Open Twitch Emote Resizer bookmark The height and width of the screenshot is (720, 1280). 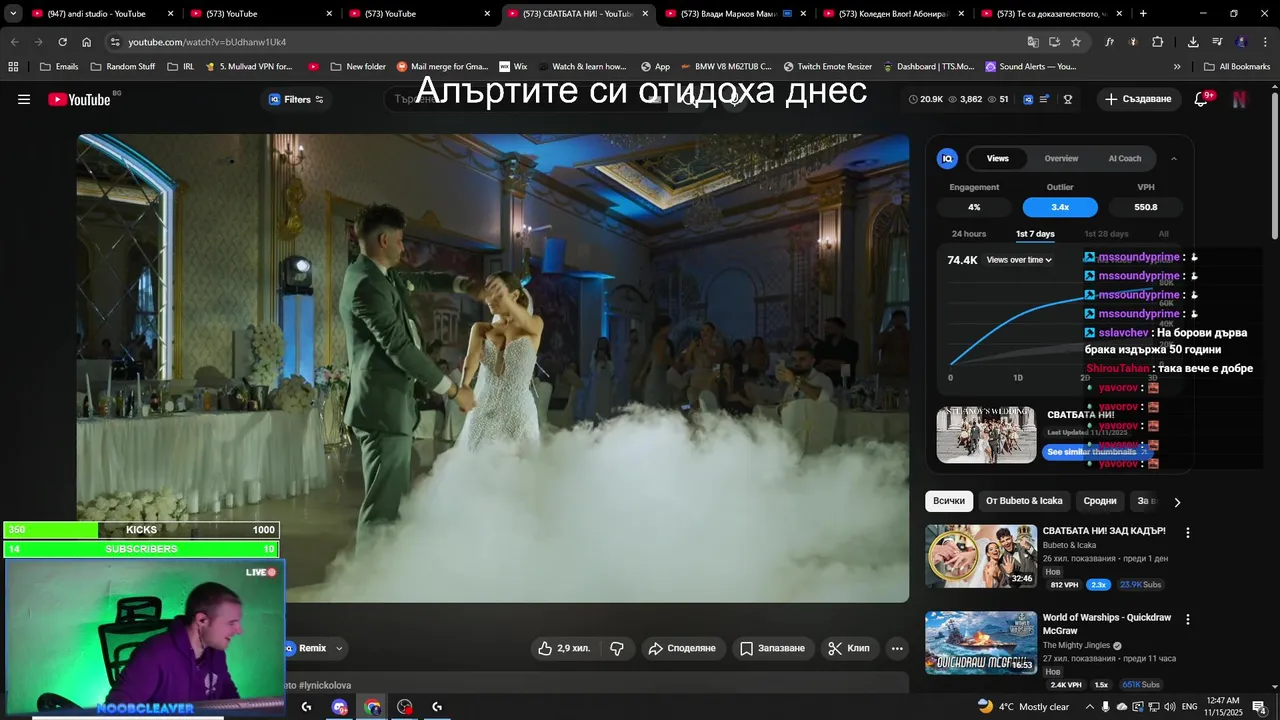(x=827, y=66)
